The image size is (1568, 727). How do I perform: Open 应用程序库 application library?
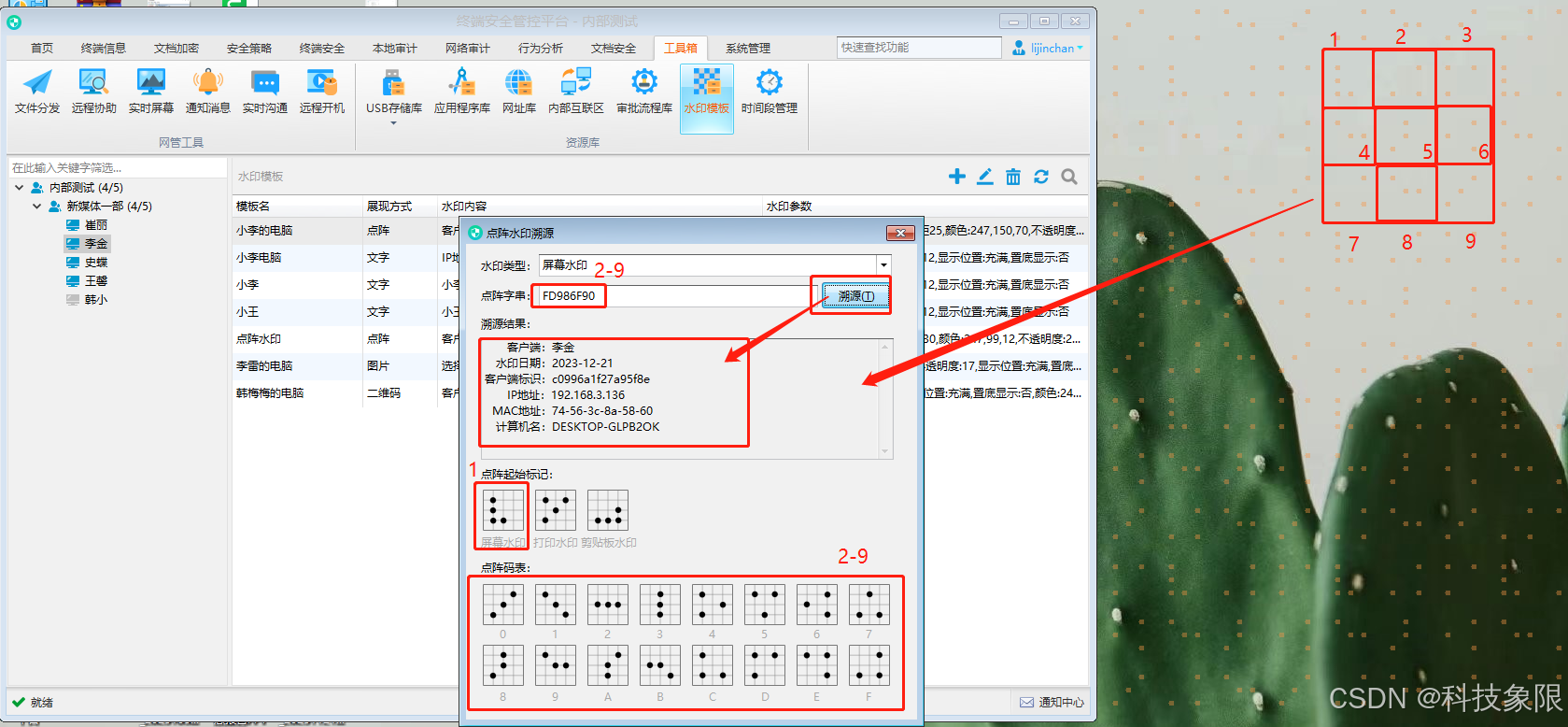[462, 91]
